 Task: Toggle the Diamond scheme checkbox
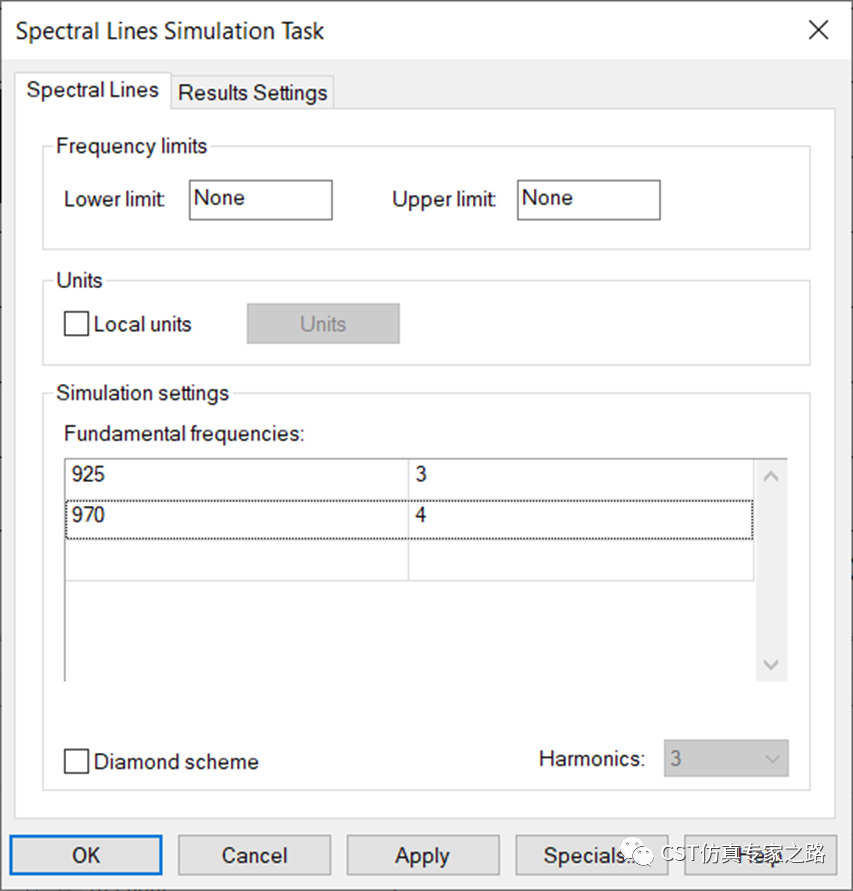click(76, 762)
